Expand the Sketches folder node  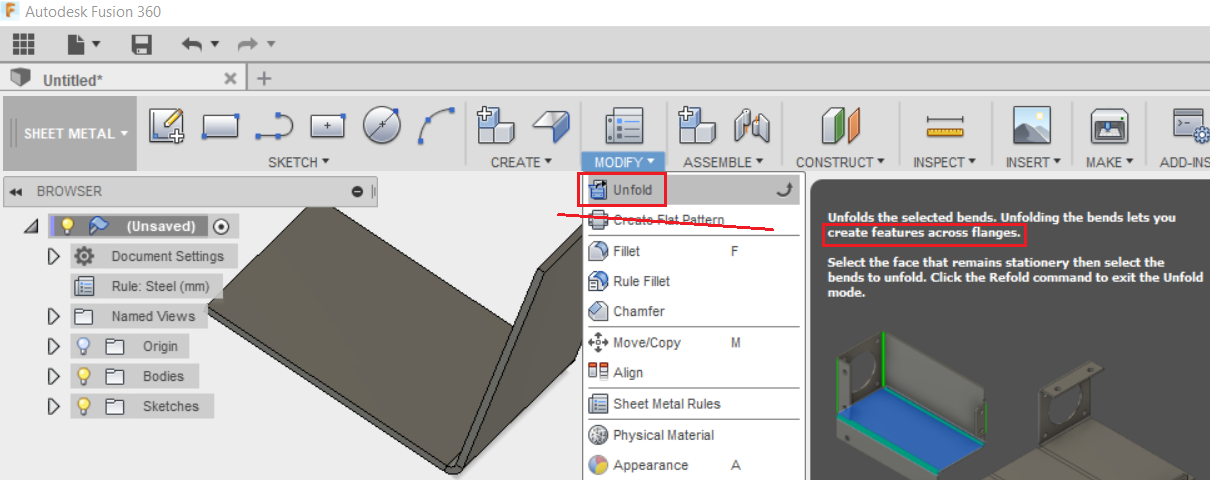click(54, 406)
